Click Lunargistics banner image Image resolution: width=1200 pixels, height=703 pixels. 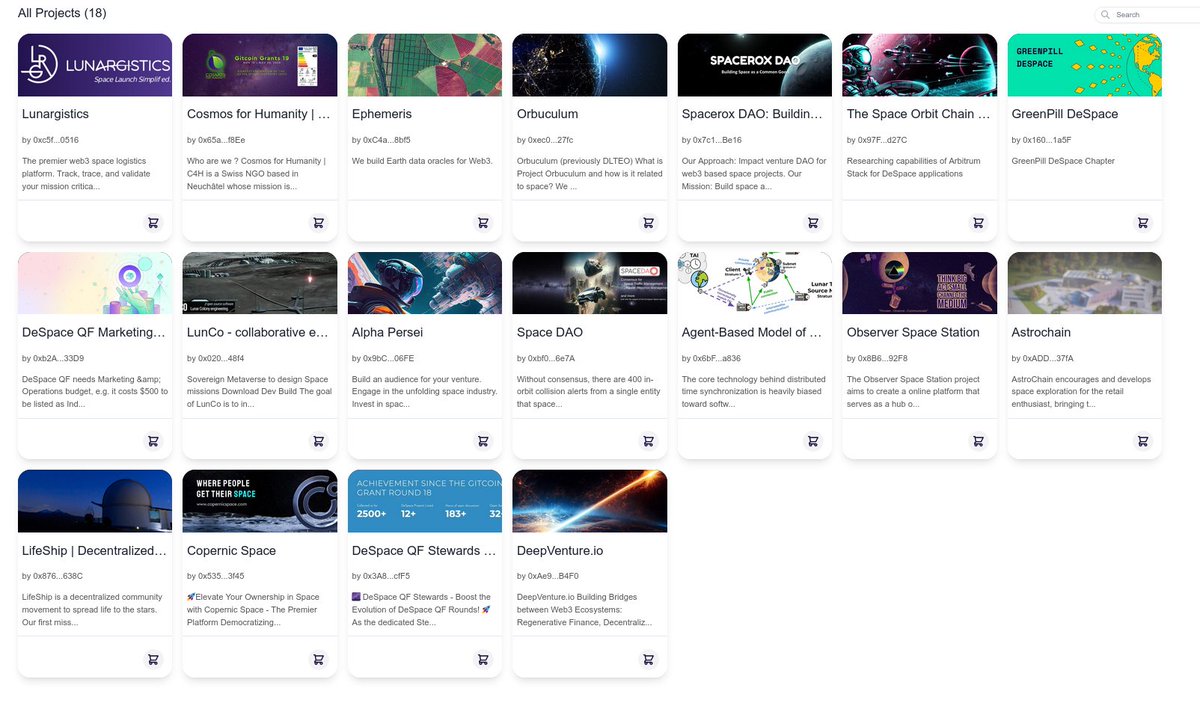95,65
